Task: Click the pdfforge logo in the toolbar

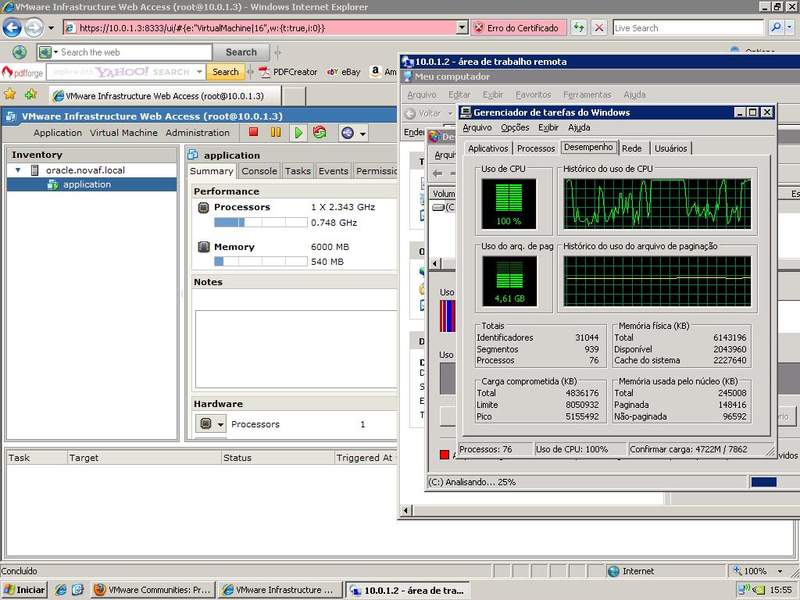Action: [x=23, y=72]
